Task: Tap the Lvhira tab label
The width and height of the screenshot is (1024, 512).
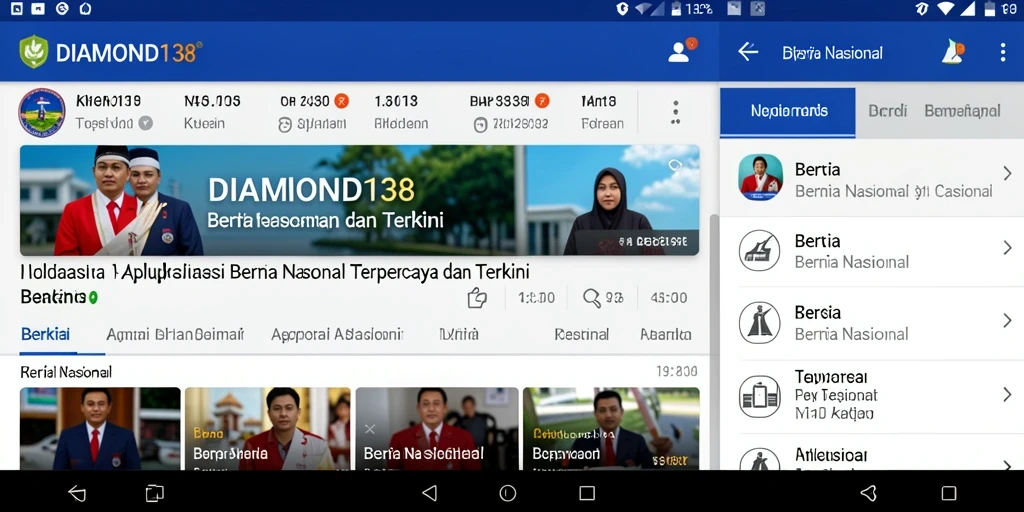Action: (458, 334)
